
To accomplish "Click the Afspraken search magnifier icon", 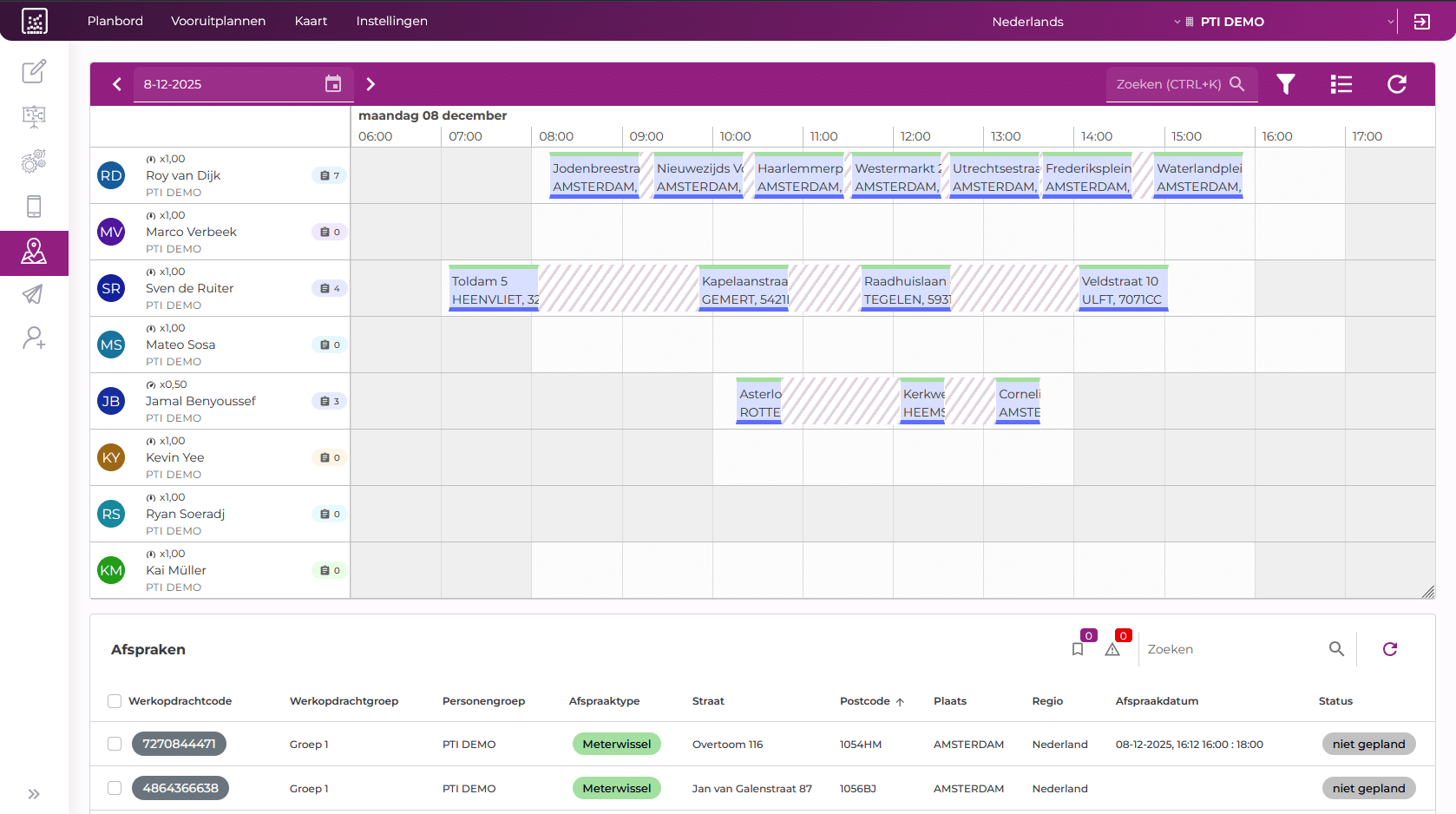I will [x=1336, y=648].
